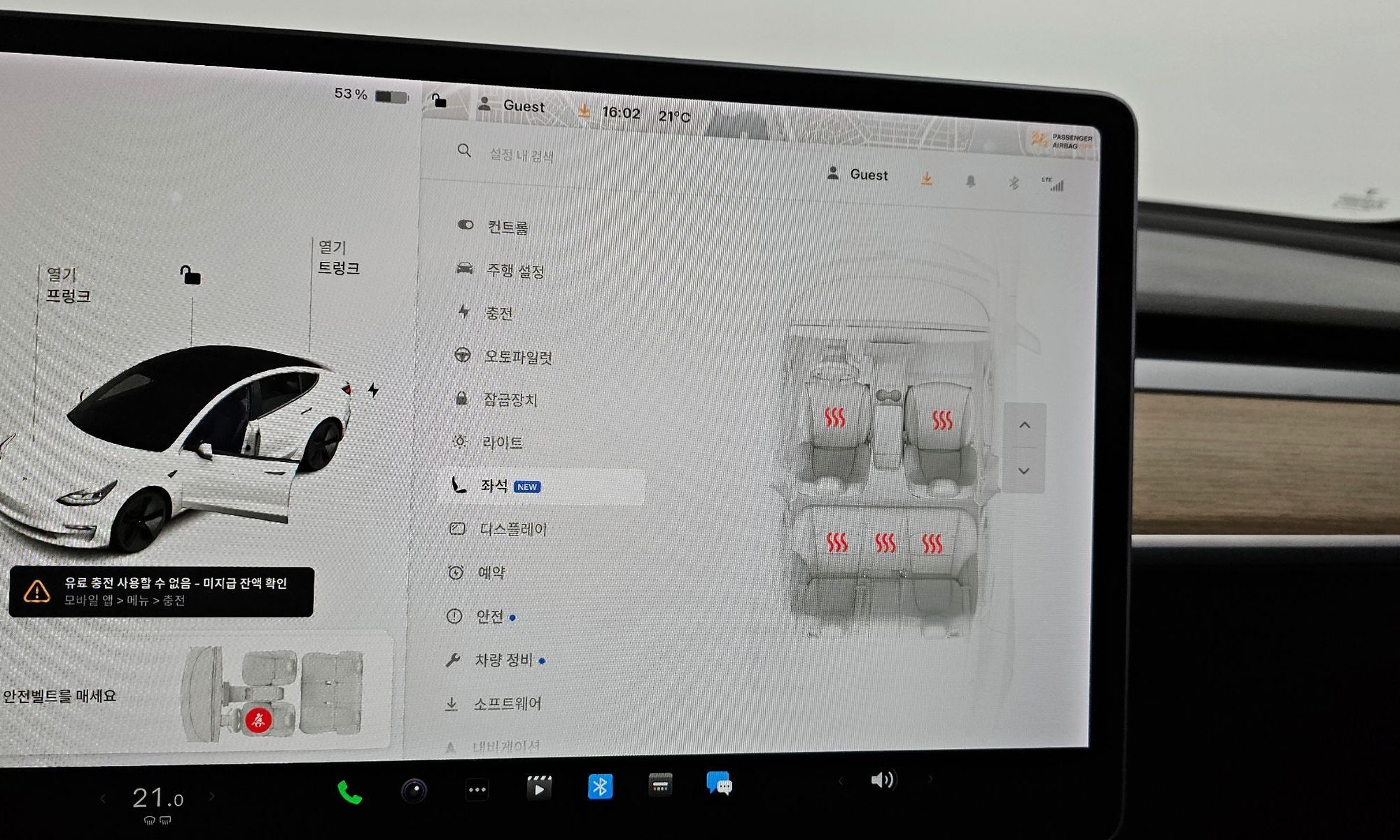
Task: Tap the Guest profile in settings header
Action: click(857, 174)
